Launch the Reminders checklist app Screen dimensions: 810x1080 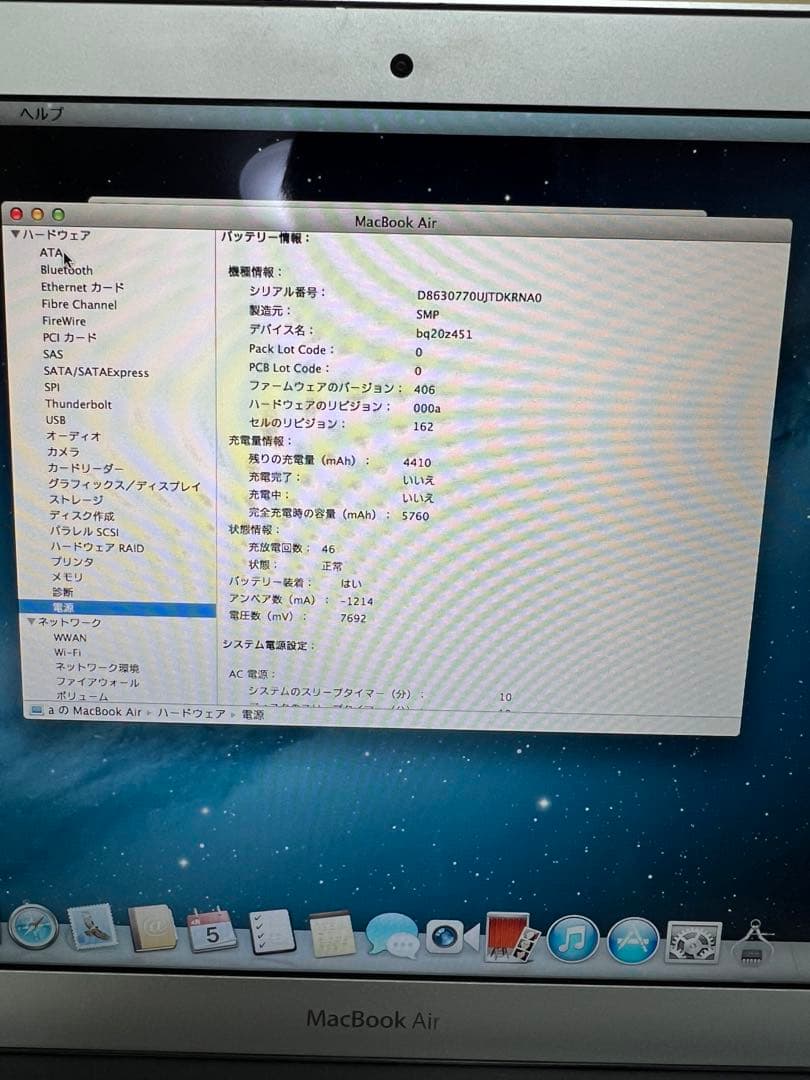(271, 932)
